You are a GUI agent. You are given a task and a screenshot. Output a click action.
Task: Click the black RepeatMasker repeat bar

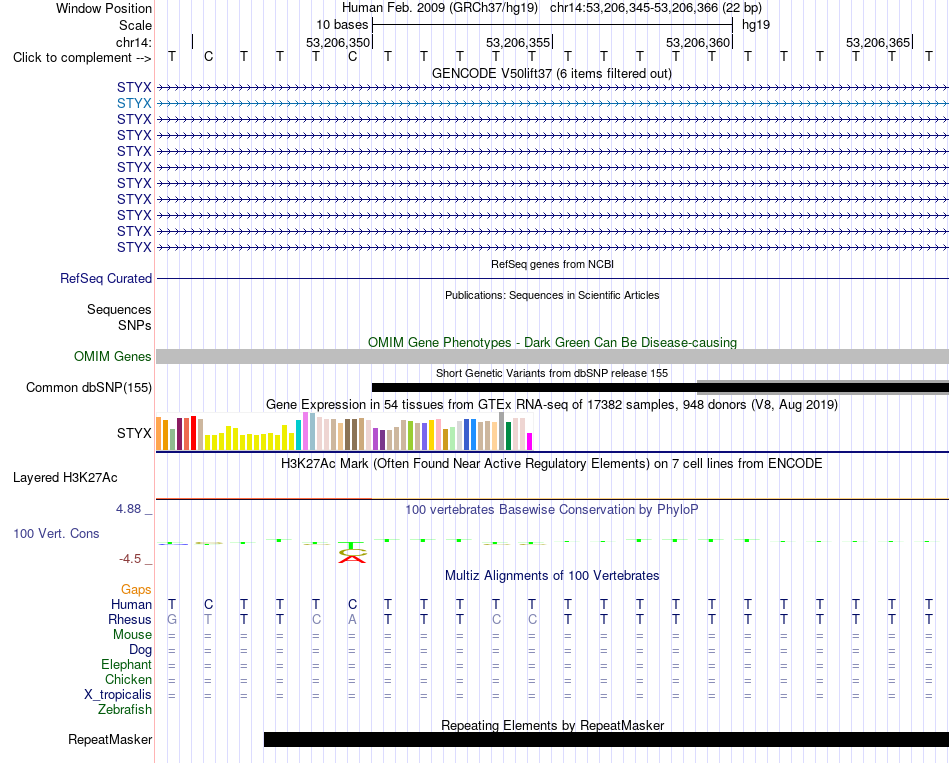click(x=606, y=739)
